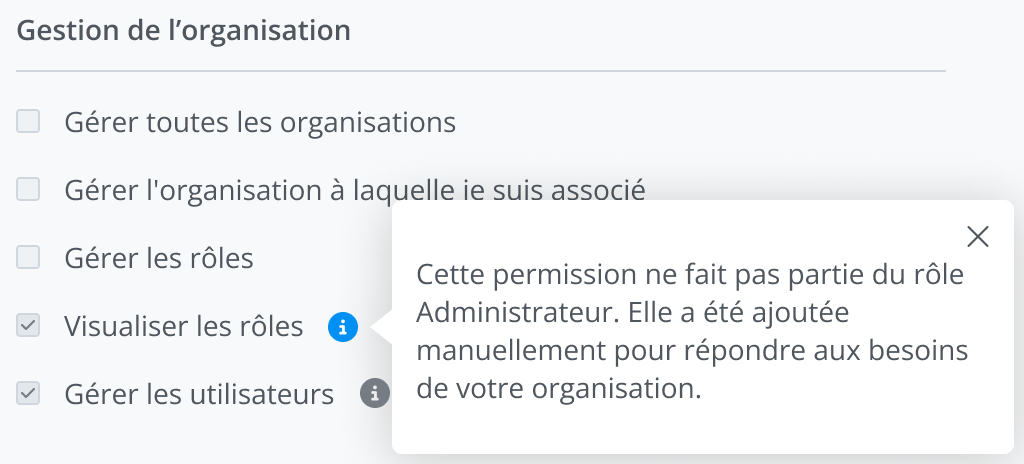Click the tooltip text starting Cette permission
1024x464 pixels.
tap(690, 275)
